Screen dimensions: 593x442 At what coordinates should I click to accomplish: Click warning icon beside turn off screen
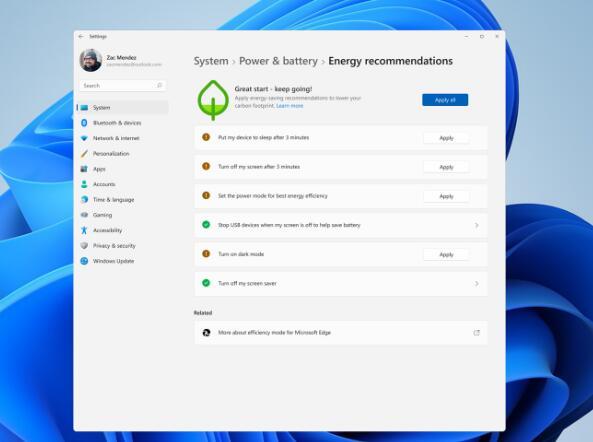(206, 166)
